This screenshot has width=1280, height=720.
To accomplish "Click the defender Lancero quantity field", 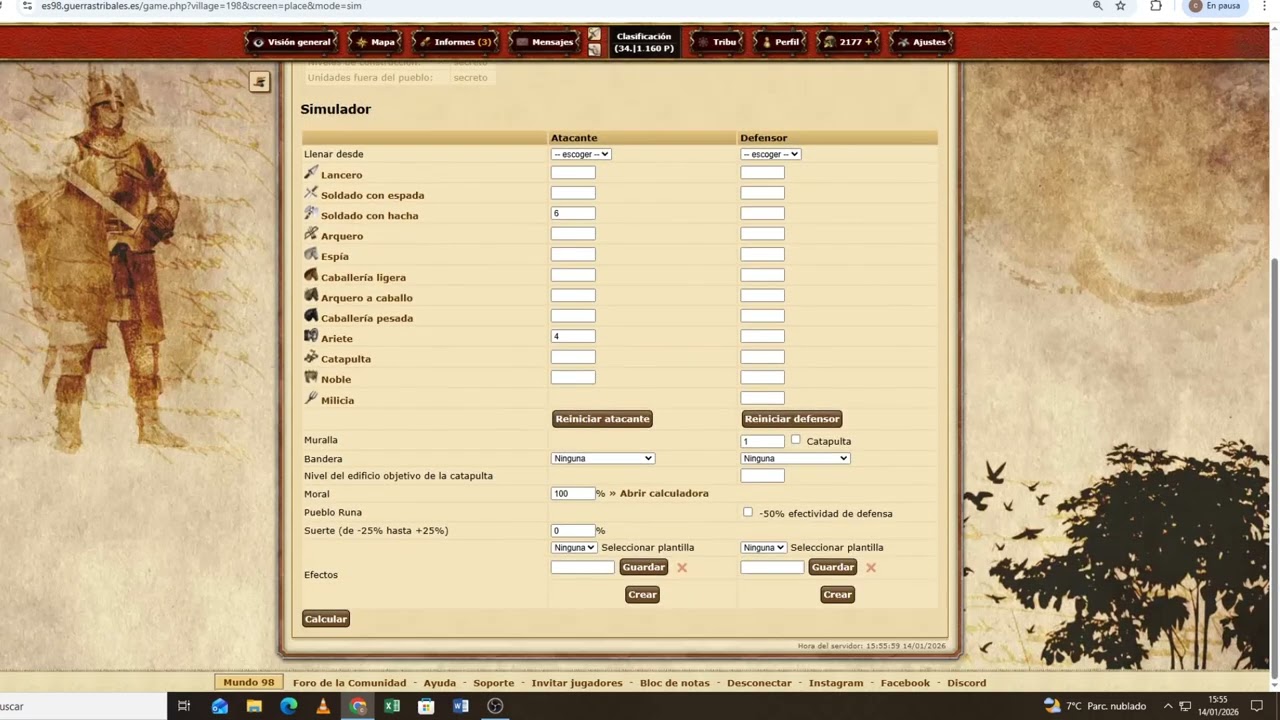I will (762, 172).
